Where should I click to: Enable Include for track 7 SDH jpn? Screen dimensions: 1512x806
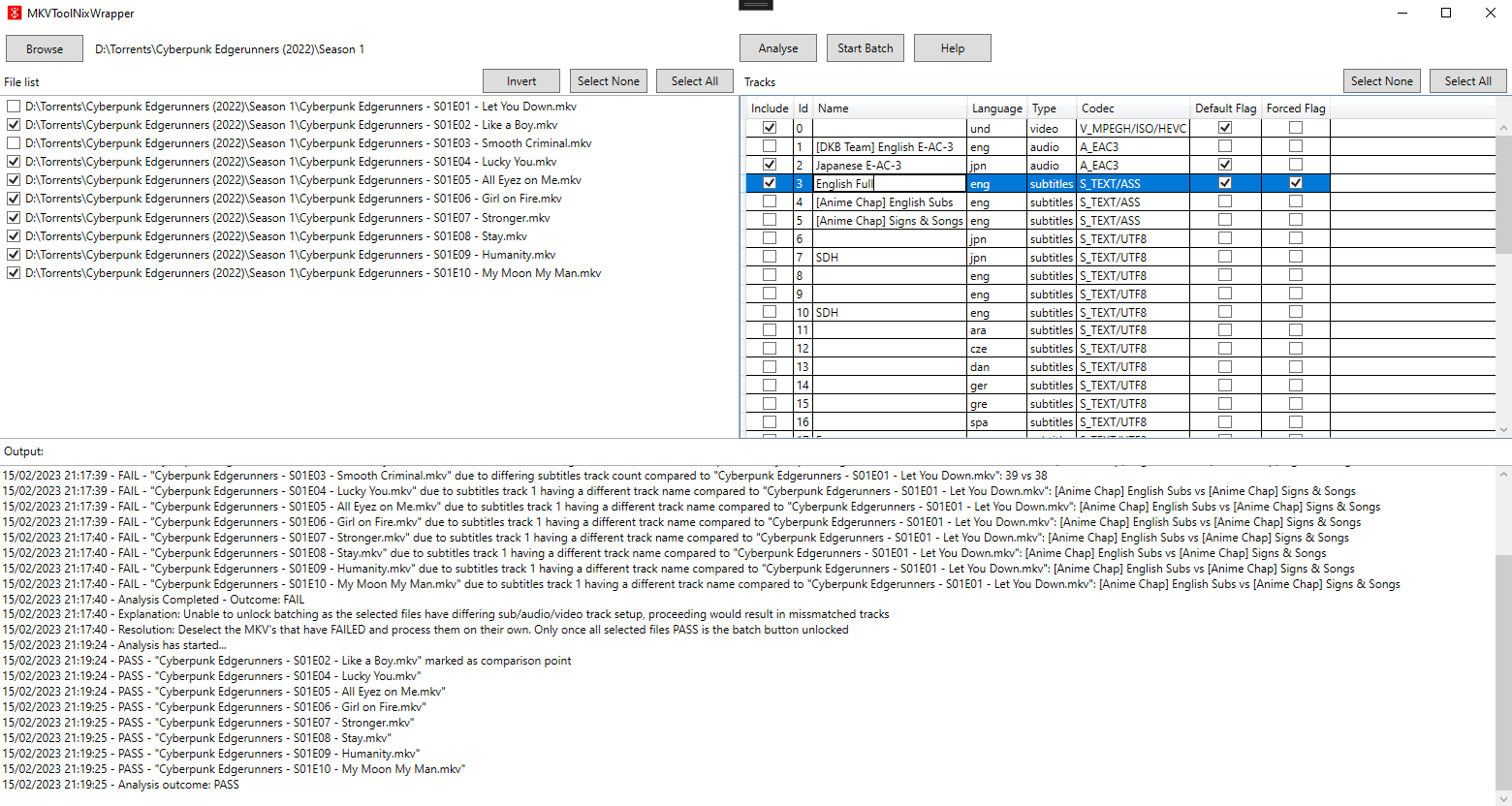(770, 257)
